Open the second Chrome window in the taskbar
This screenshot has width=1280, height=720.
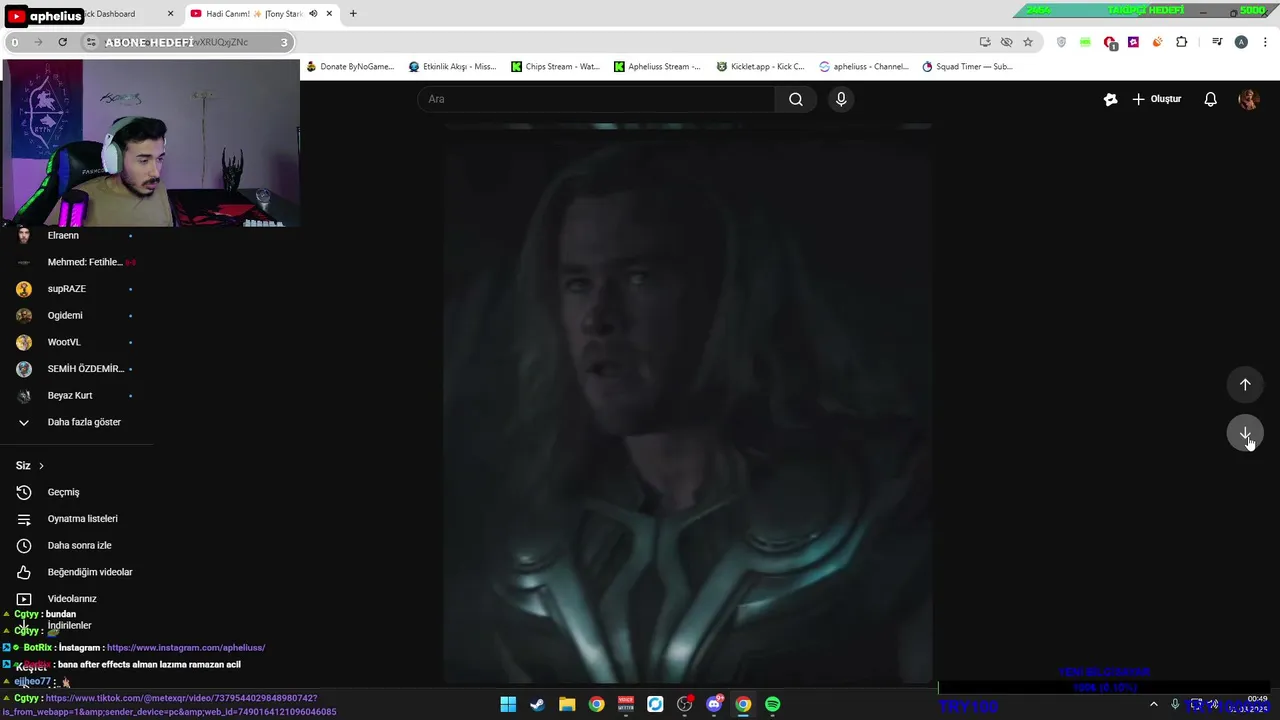click(743, 704)
